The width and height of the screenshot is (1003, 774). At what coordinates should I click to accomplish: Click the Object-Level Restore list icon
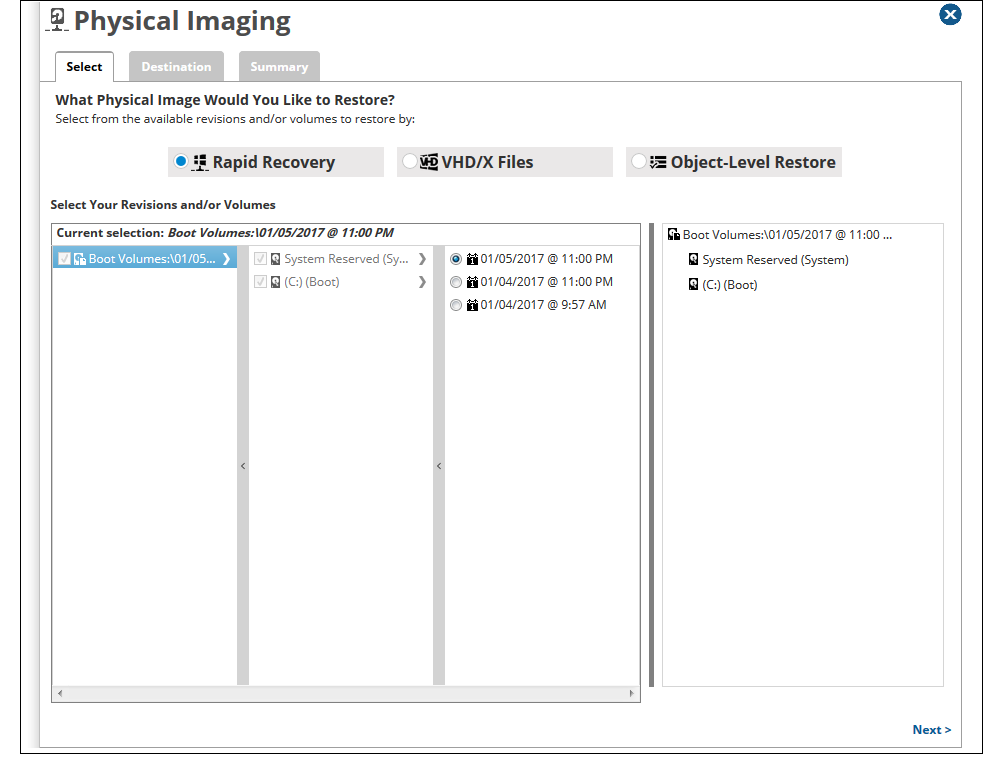click(x=658, y=162)
